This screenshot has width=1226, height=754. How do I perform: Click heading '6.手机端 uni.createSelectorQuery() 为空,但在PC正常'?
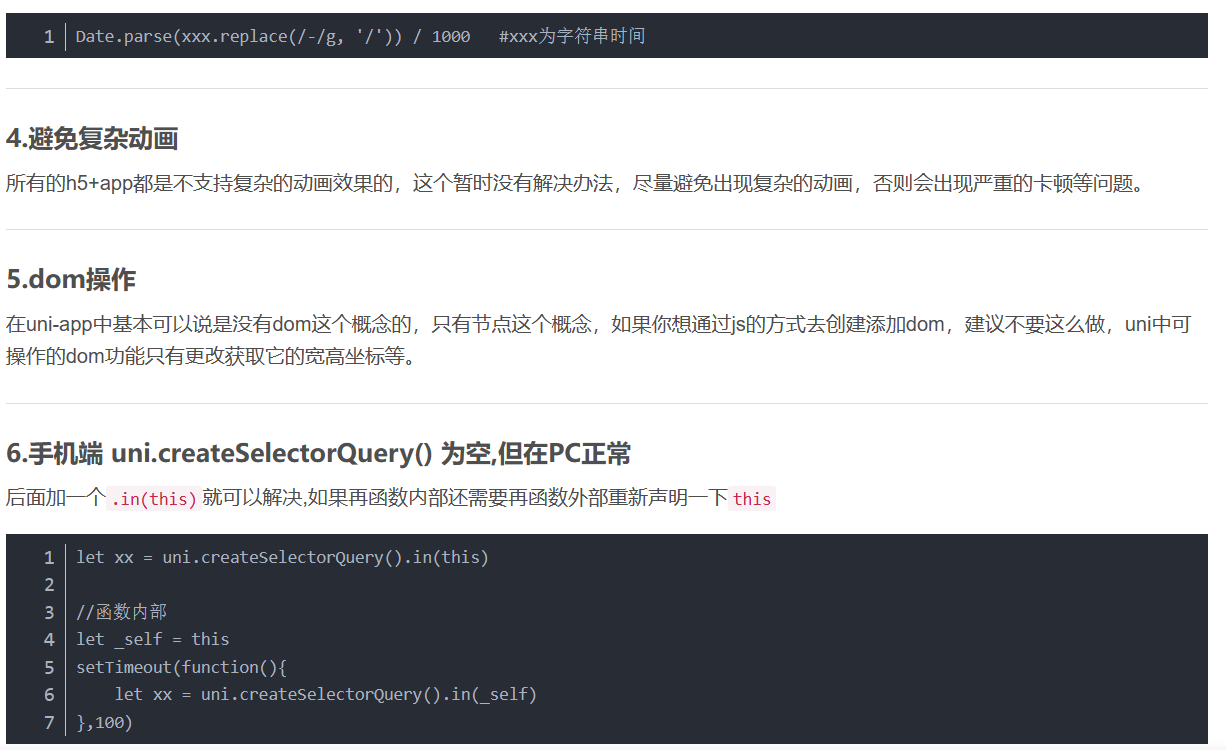319,454
